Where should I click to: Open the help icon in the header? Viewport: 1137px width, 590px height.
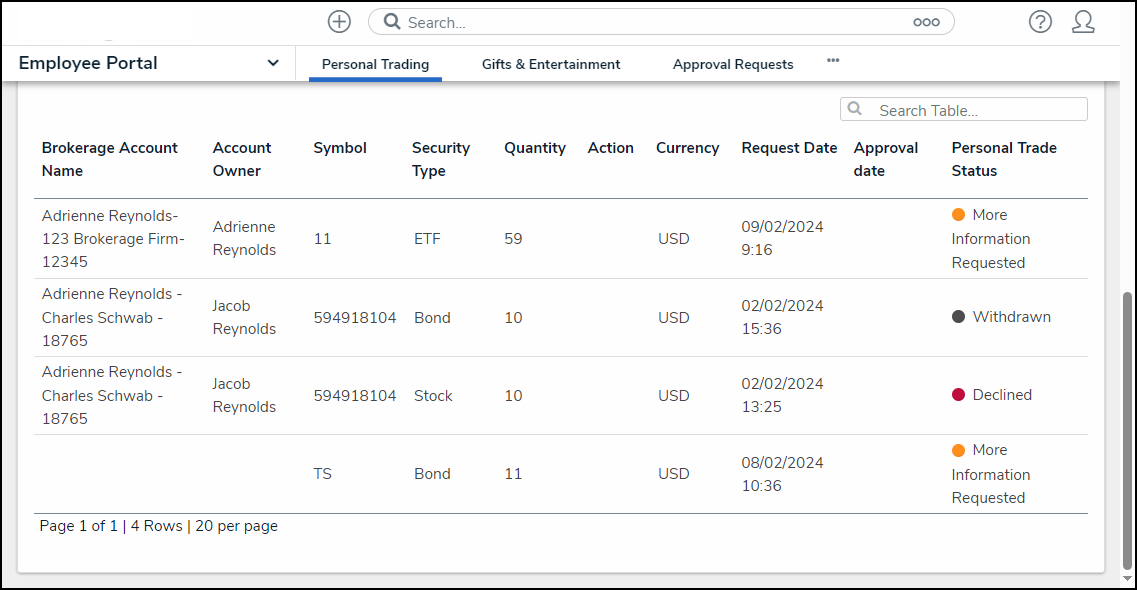(1040, 21)
